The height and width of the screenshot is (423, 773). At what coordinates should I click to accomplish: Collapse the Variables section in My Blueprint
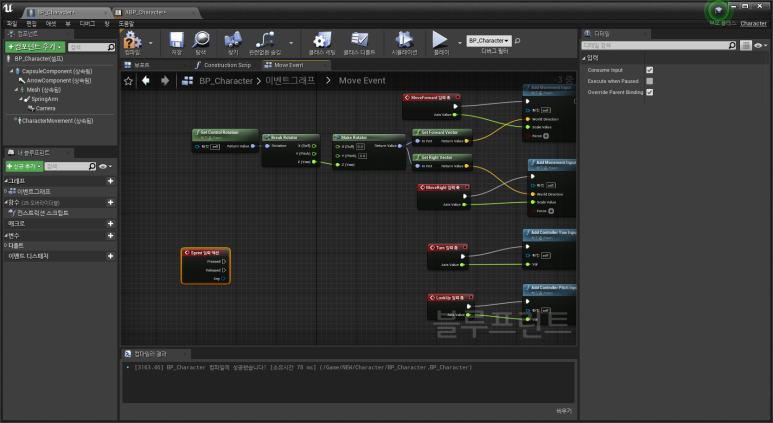6,236
